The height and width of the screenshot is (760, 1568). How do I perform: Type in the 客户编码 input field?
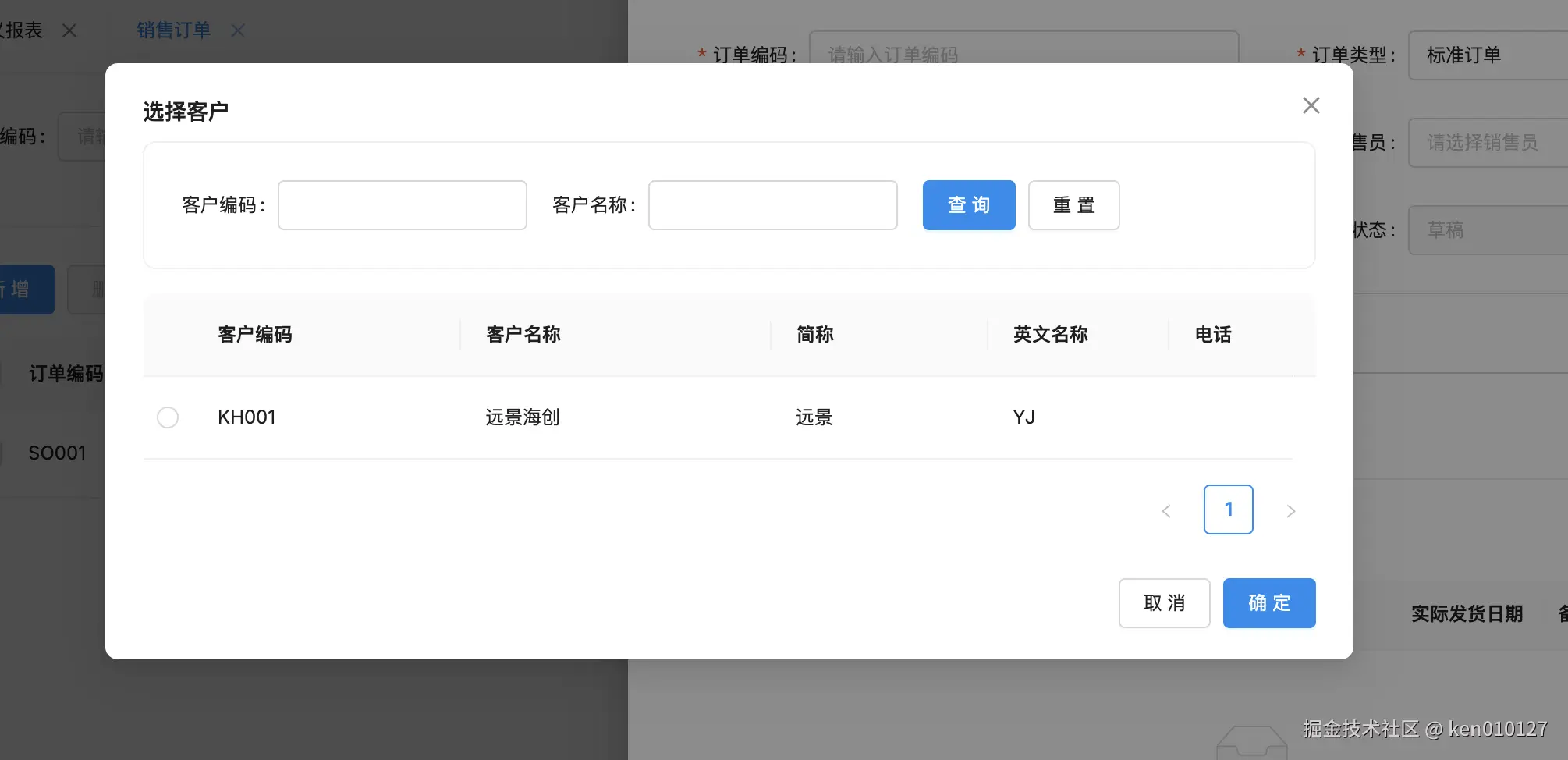coord(402,204)
